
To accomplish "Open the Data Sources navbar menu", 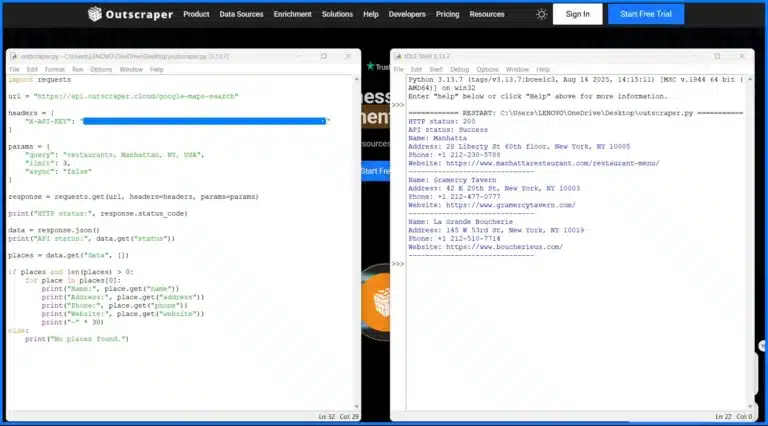I will (x=241, y=14).
